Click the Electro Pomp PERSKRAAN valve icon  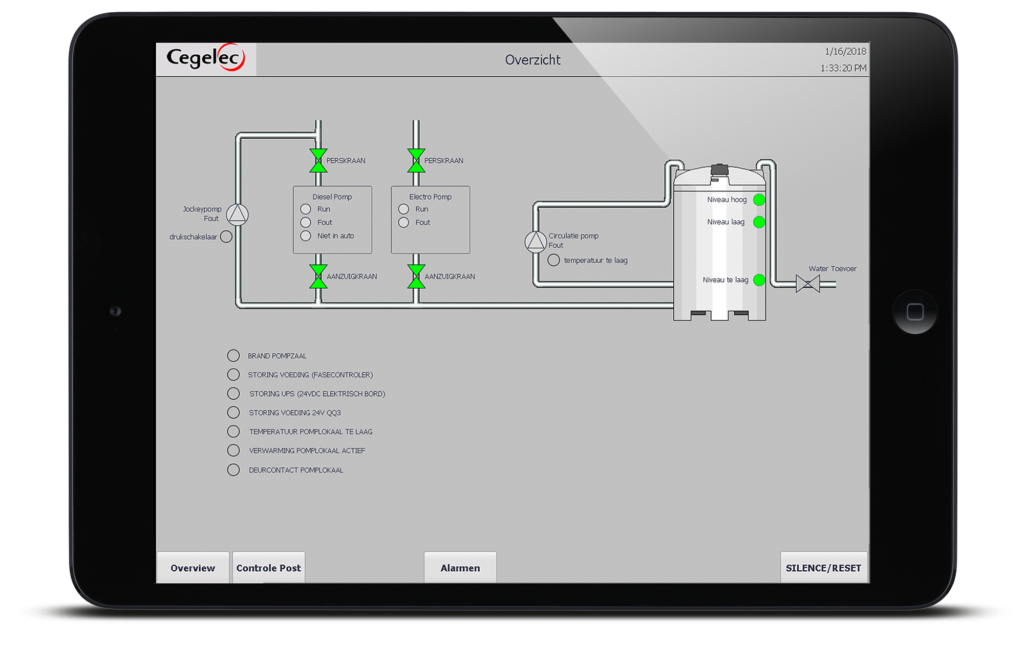[416, 161]
